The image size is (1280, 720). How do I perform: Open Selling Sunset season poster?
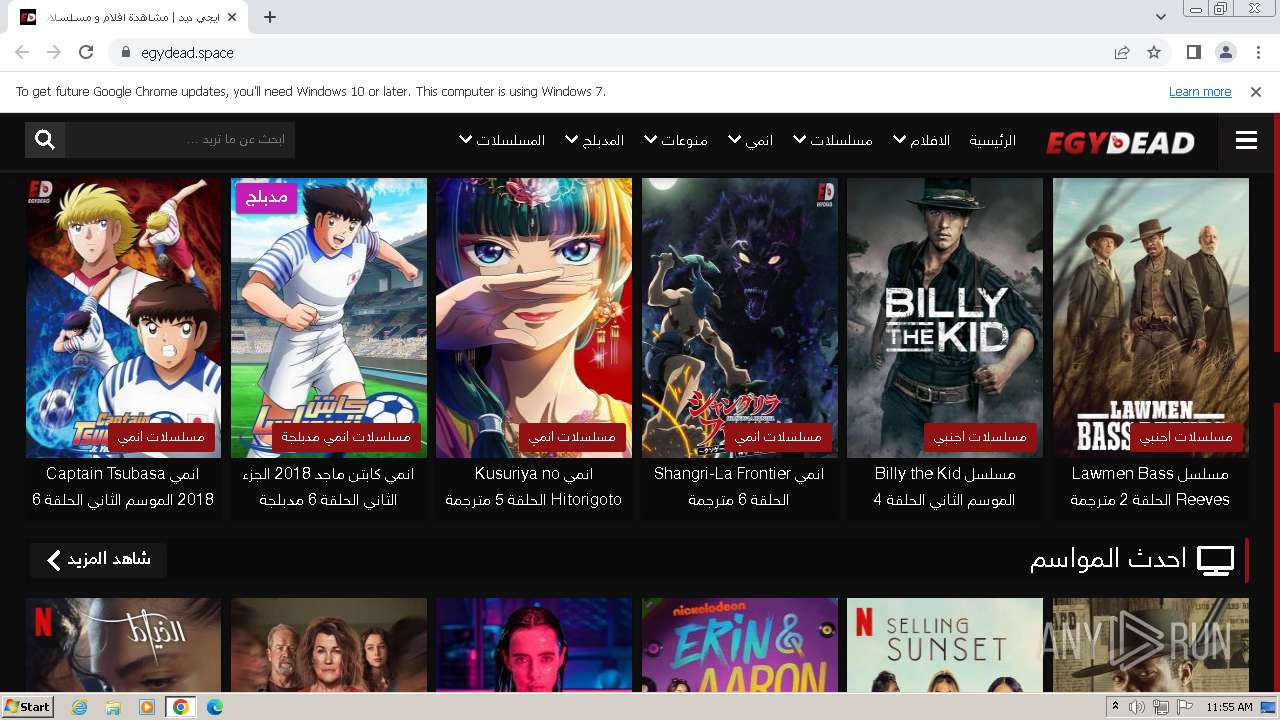coord(945,645)
